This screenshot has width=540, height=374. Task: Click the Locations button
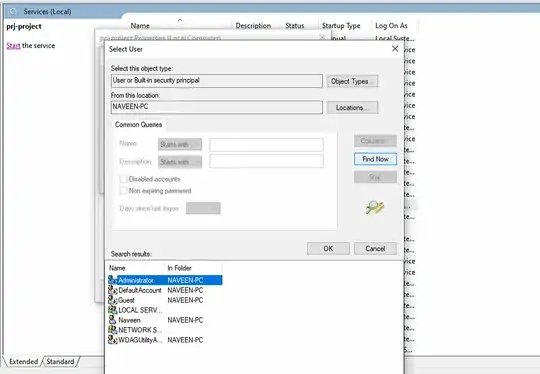(352, 108)
